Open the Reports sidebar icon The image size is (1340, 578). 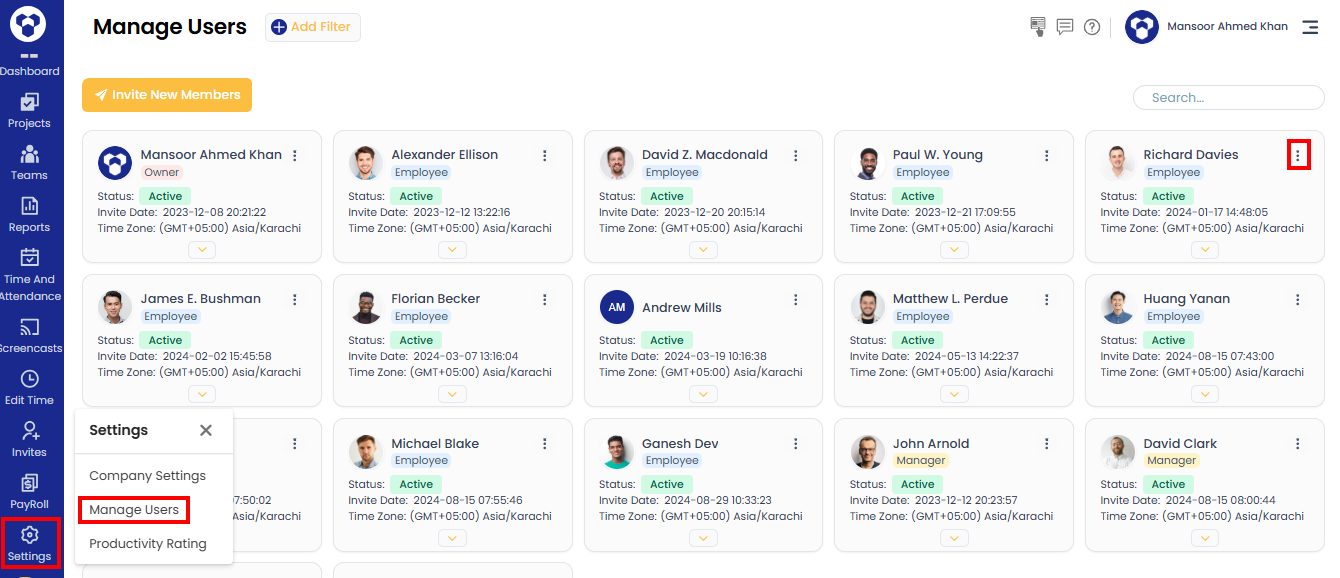[29, 214]
